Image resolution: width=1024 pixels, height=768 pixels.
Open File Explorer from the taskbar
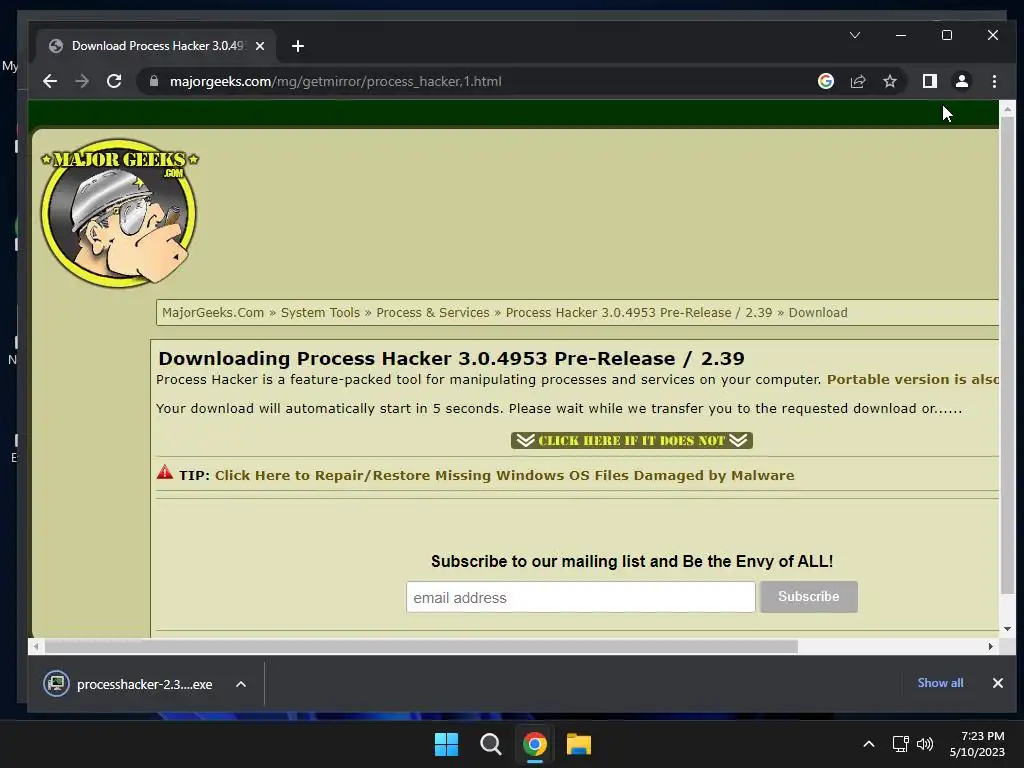tap(579, 744)
